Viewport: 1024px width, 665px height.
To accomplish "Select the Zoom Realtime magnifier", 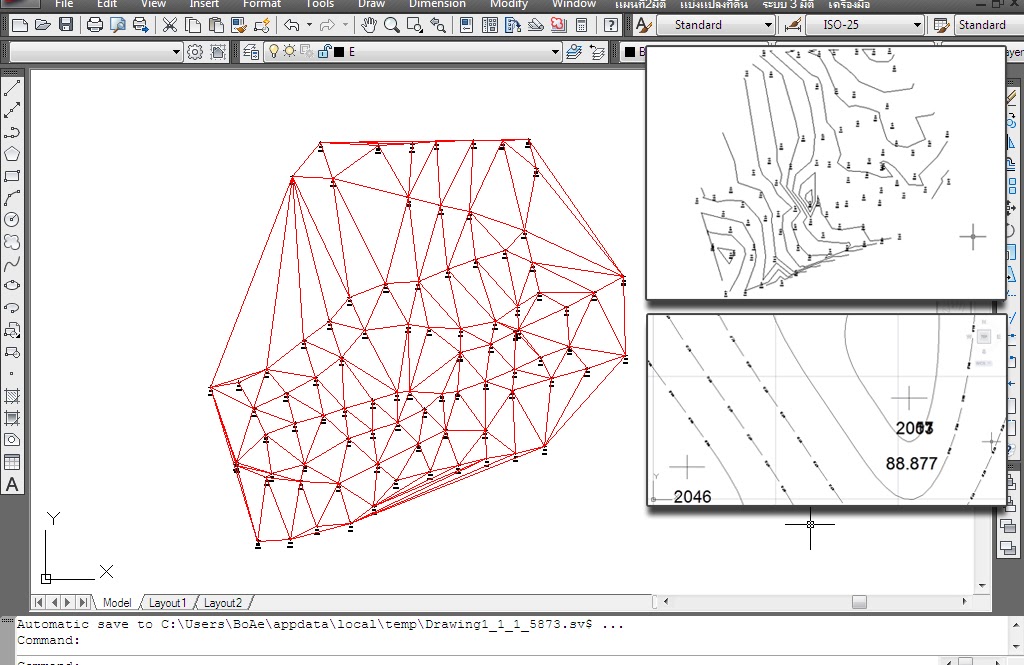I will point(392,25).
